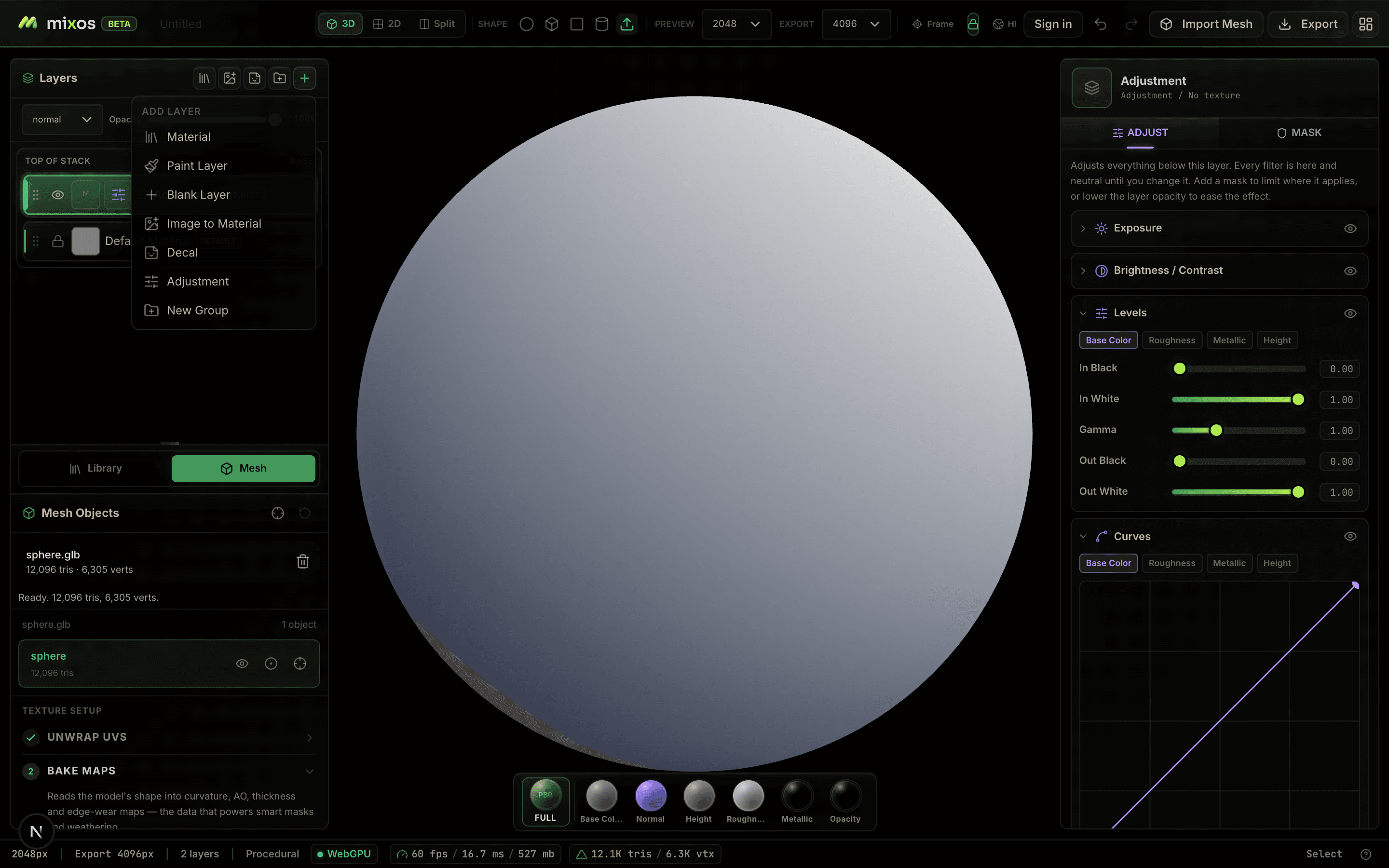Toggle lock on Default Material layer
The height and width of the screenshot is (868, 1389).
pyautogui.click(x=58, y=241)
